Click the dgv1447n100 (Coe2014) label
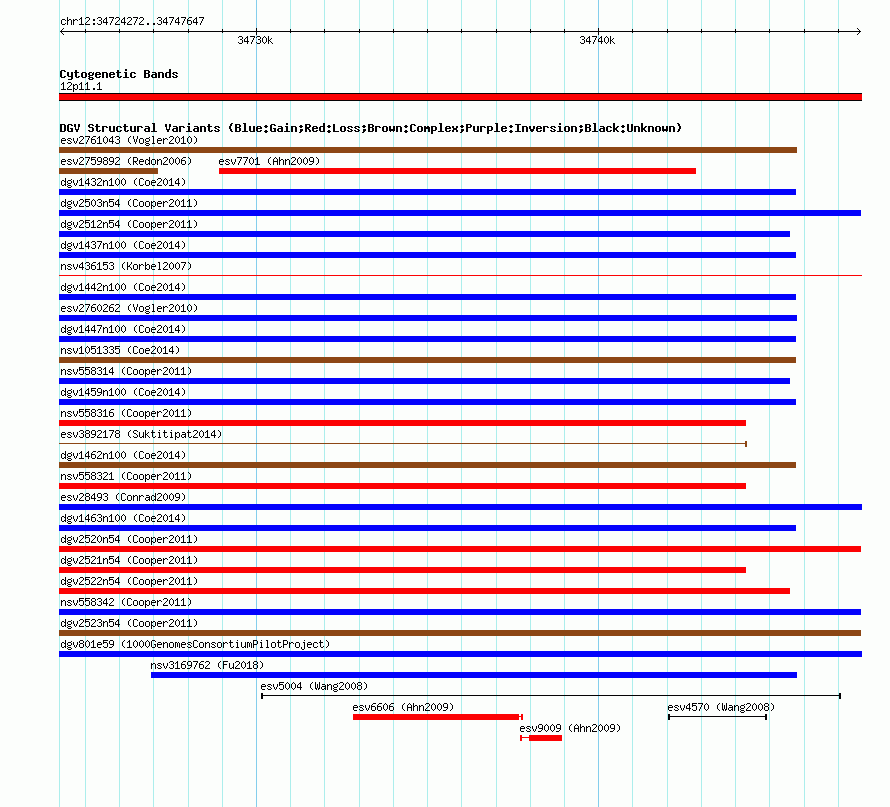The height and width of the screenshot is (807, 890). tap(123, 329)
